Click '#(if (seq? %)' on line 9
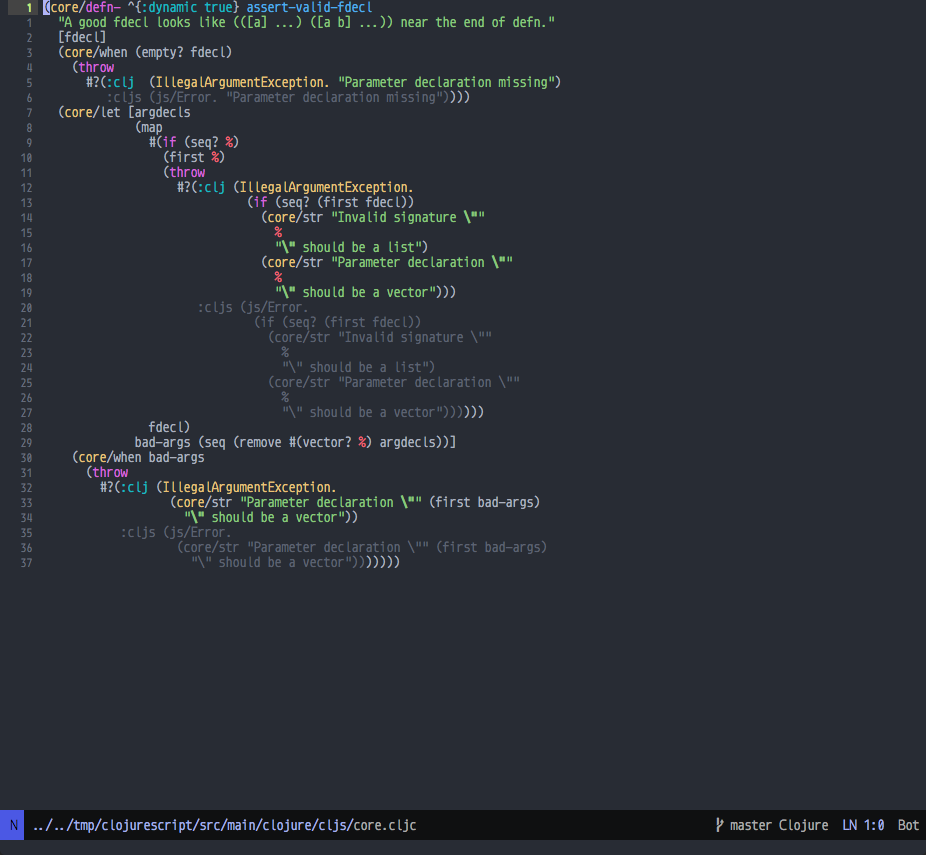The image size is (926, 855). [x=194, y=142]
